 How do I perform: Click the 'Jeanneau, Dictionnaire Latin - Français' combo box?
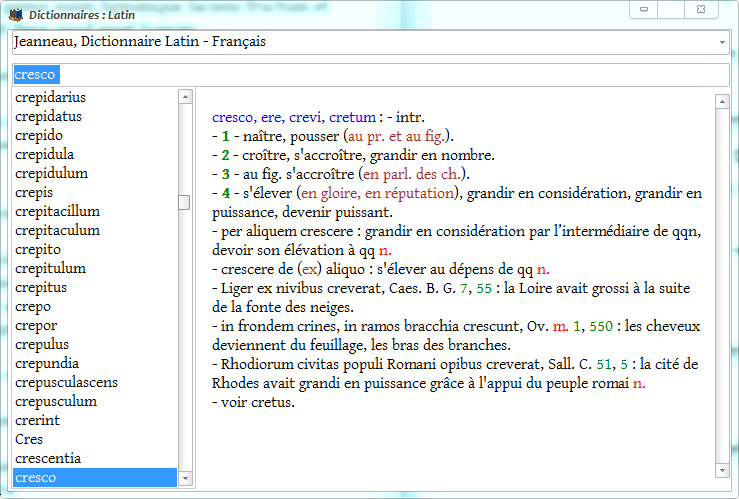point(370,42)
